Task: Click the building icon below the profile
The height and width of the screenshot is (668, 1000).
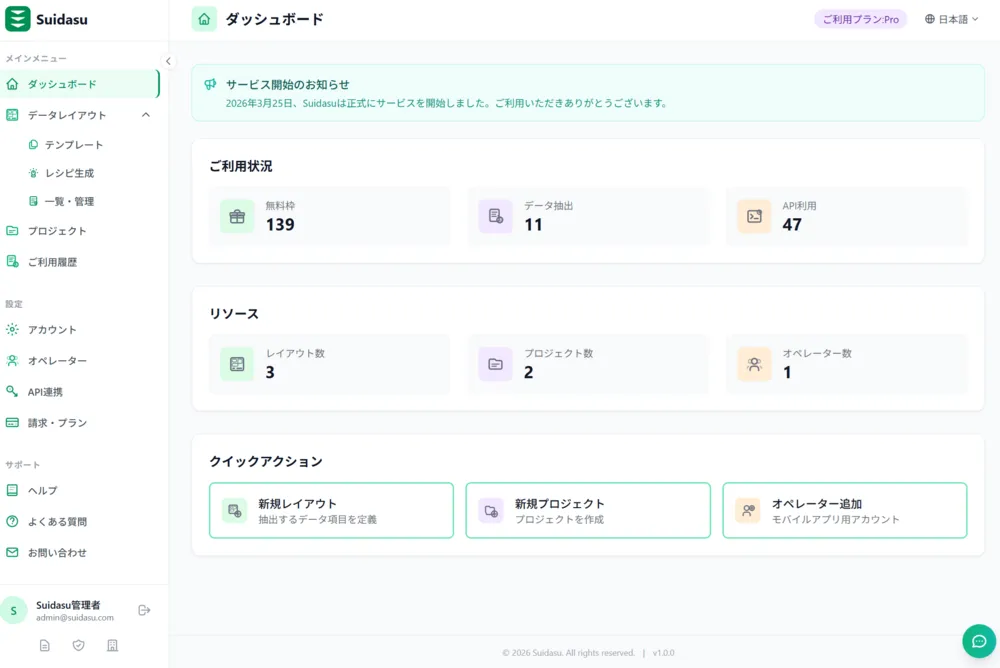Action: (x=112, y=645)
